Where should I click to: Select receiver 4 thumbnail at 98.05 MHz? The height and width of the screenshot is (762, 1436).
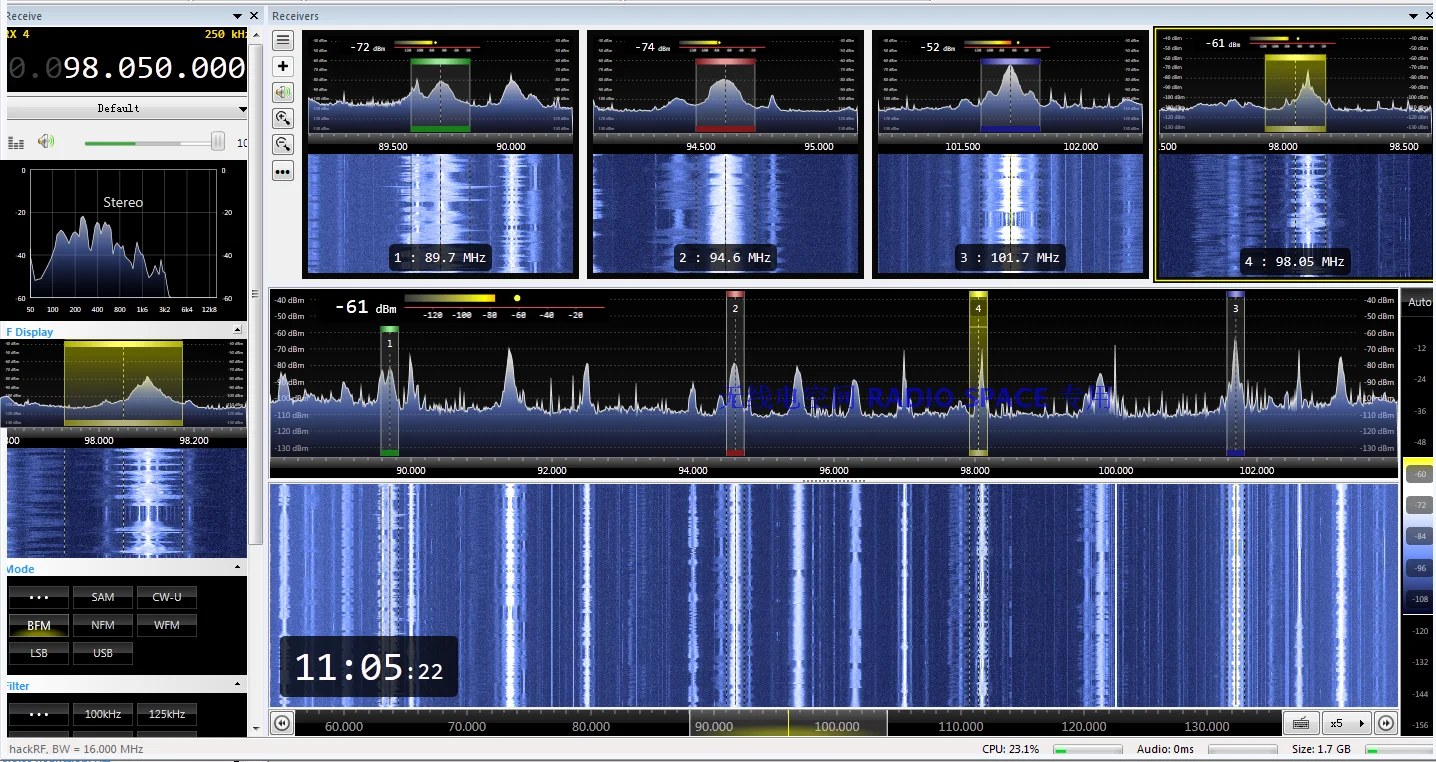pos(1295,153)
